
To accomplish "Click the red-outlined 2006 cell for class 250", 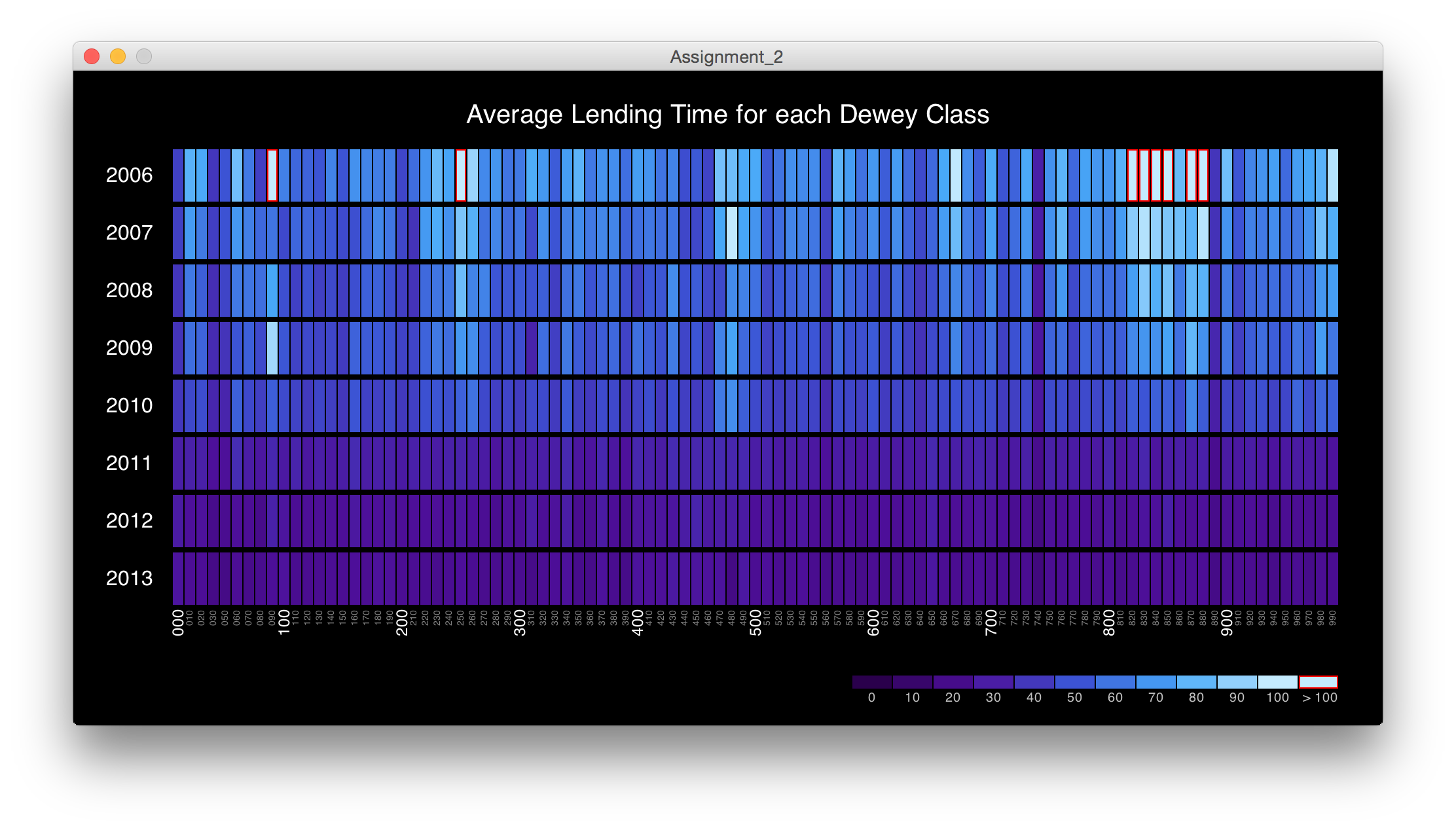I will pyautogui.click(x=461, y=175).
